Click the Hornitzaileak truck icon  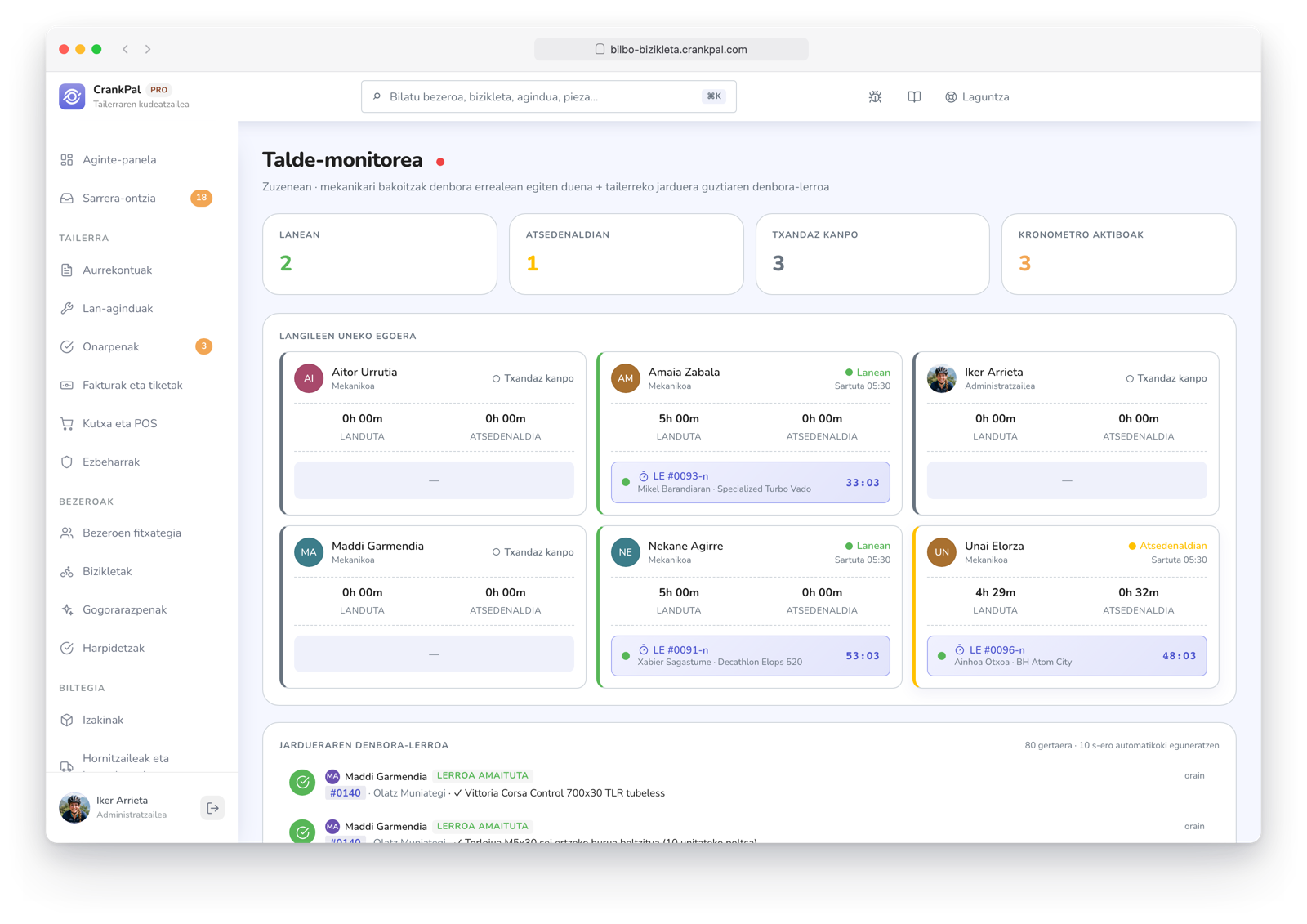[67, 766]
